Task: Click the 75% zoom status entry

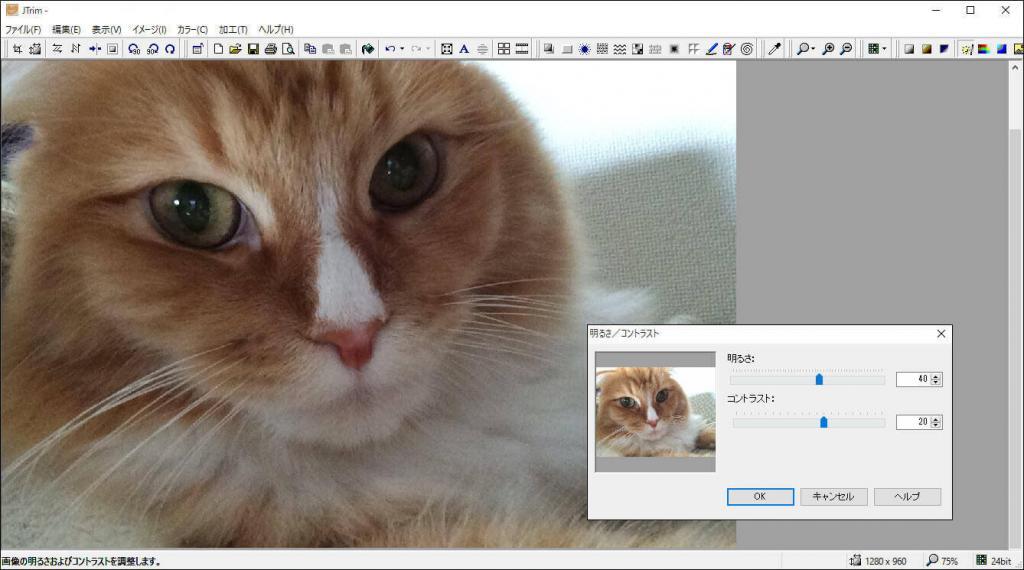Action: coord(942,561)
